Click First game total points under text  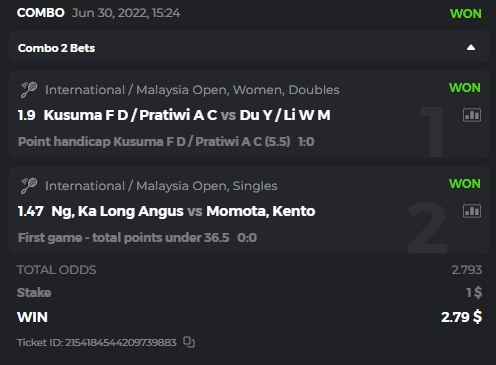[x=124, y=238]
